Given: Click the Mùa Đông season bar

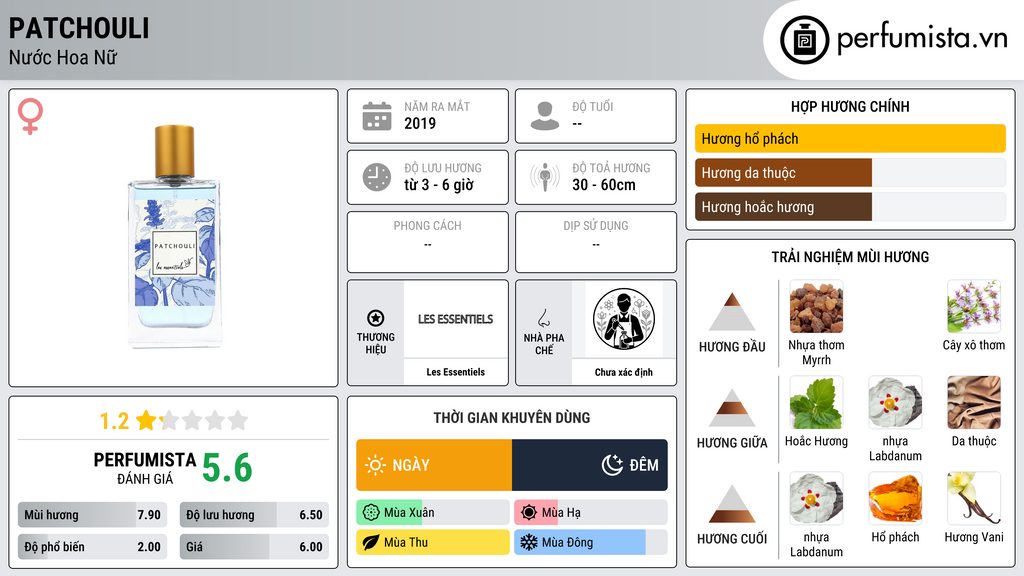Looking at the screenshot, I should pyautogui.click(x=591, y=542).
